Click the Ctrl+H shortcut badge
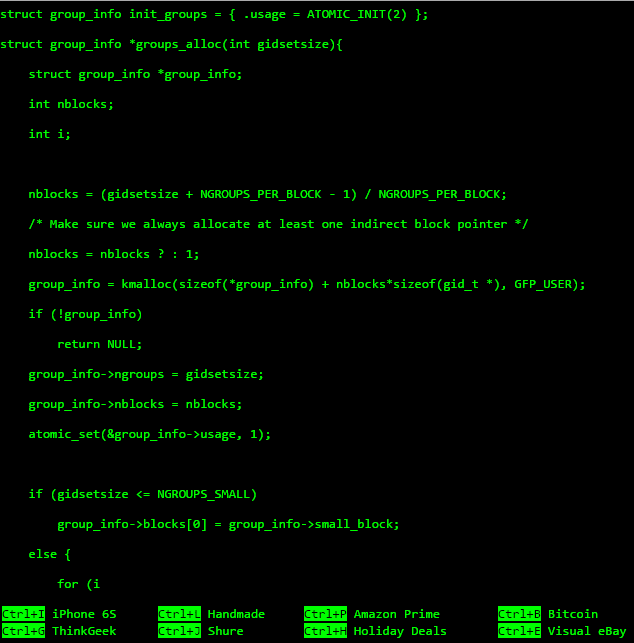 point(326,631)
